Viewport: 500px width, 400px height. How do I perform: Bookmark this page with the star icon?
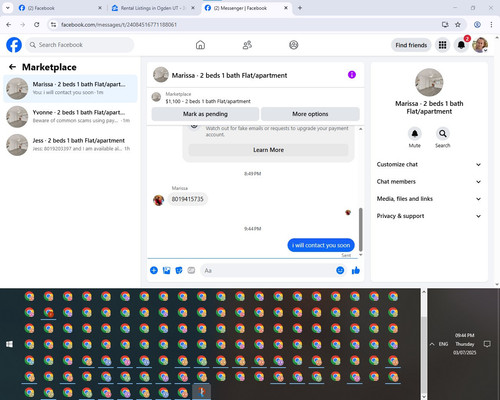click(x=458, y=25)
